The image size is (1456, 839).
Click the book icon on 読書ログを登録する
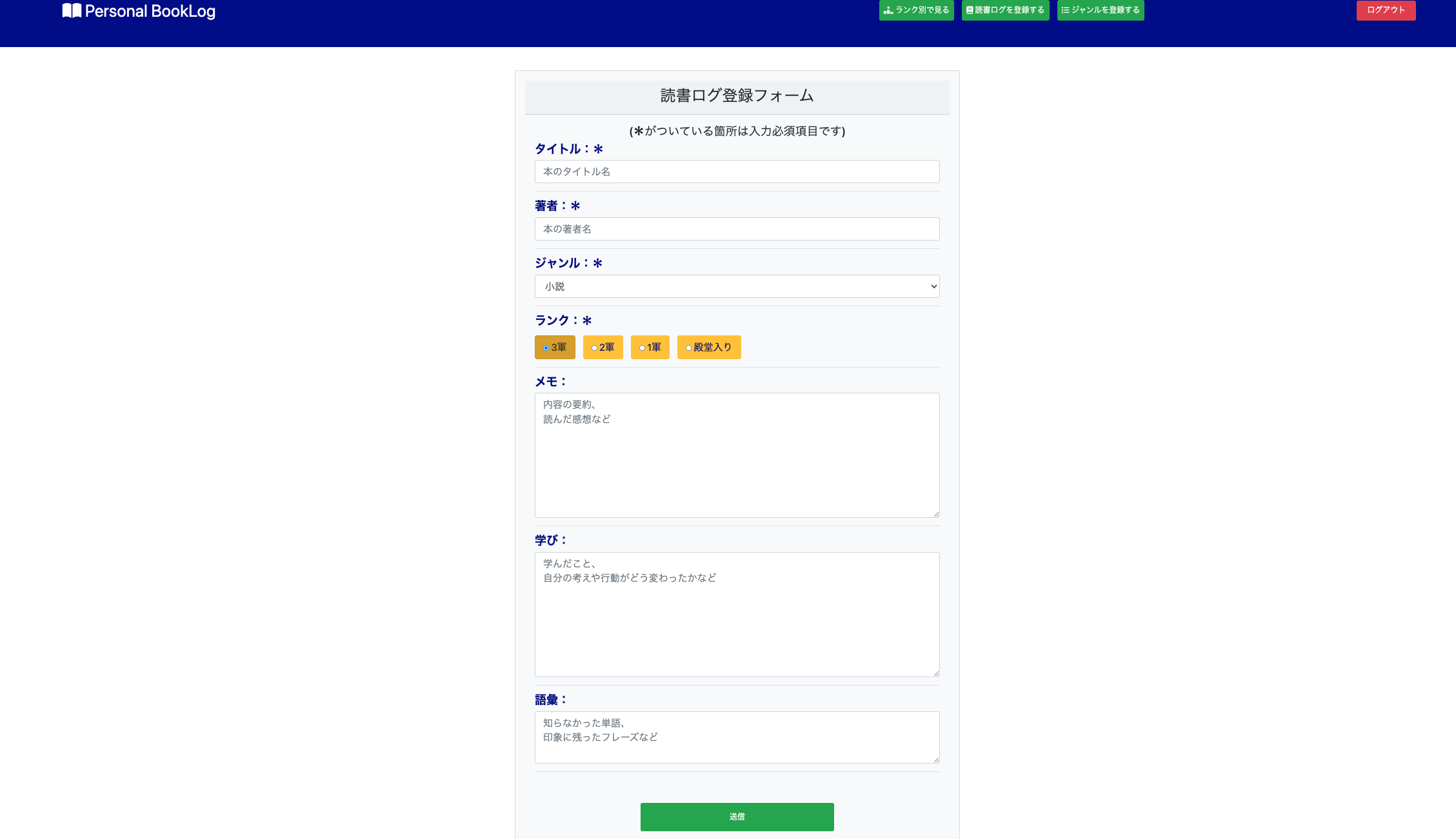click(x=969, y=10)
